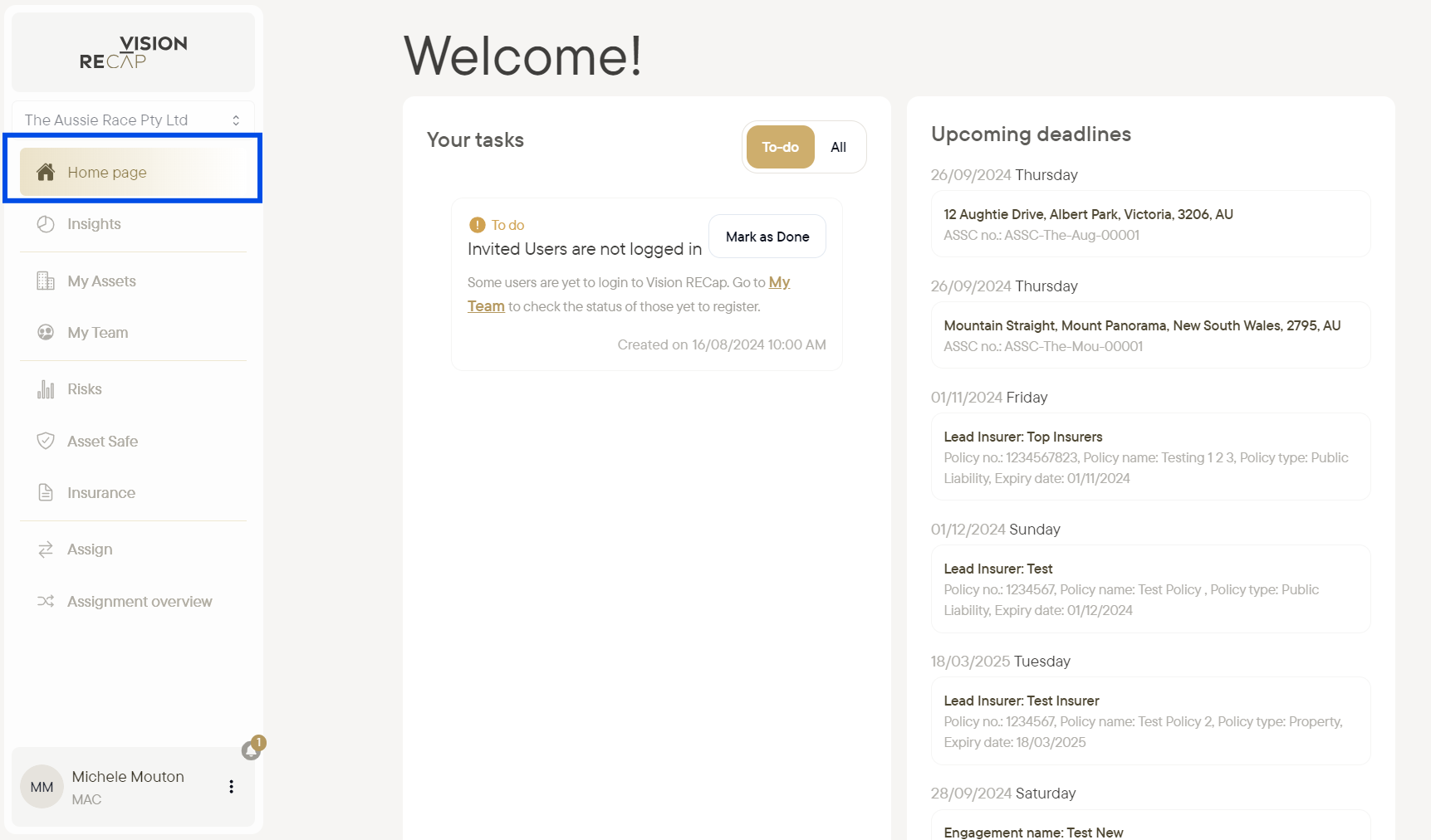Click the 01/12/2024 Sunday date heading
The image size is (1431, 840).
tap(995, 529)
